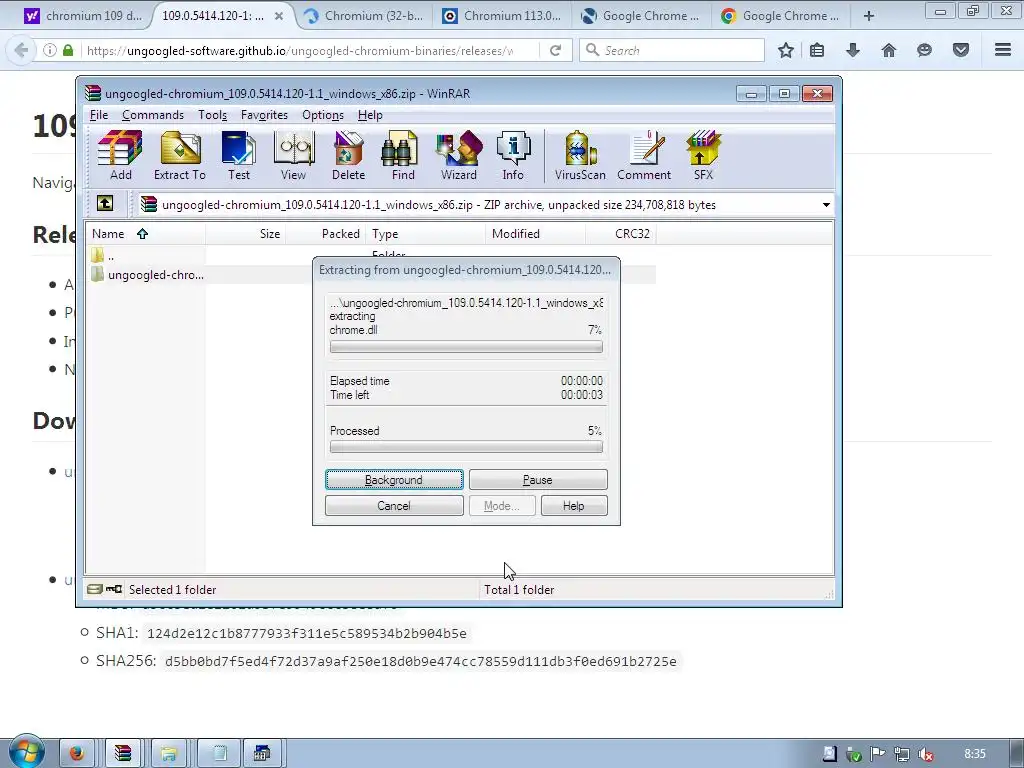
Task: Click the SHA256 hash value on webpage
Action: pyautogui.click(x=421, y=662)
